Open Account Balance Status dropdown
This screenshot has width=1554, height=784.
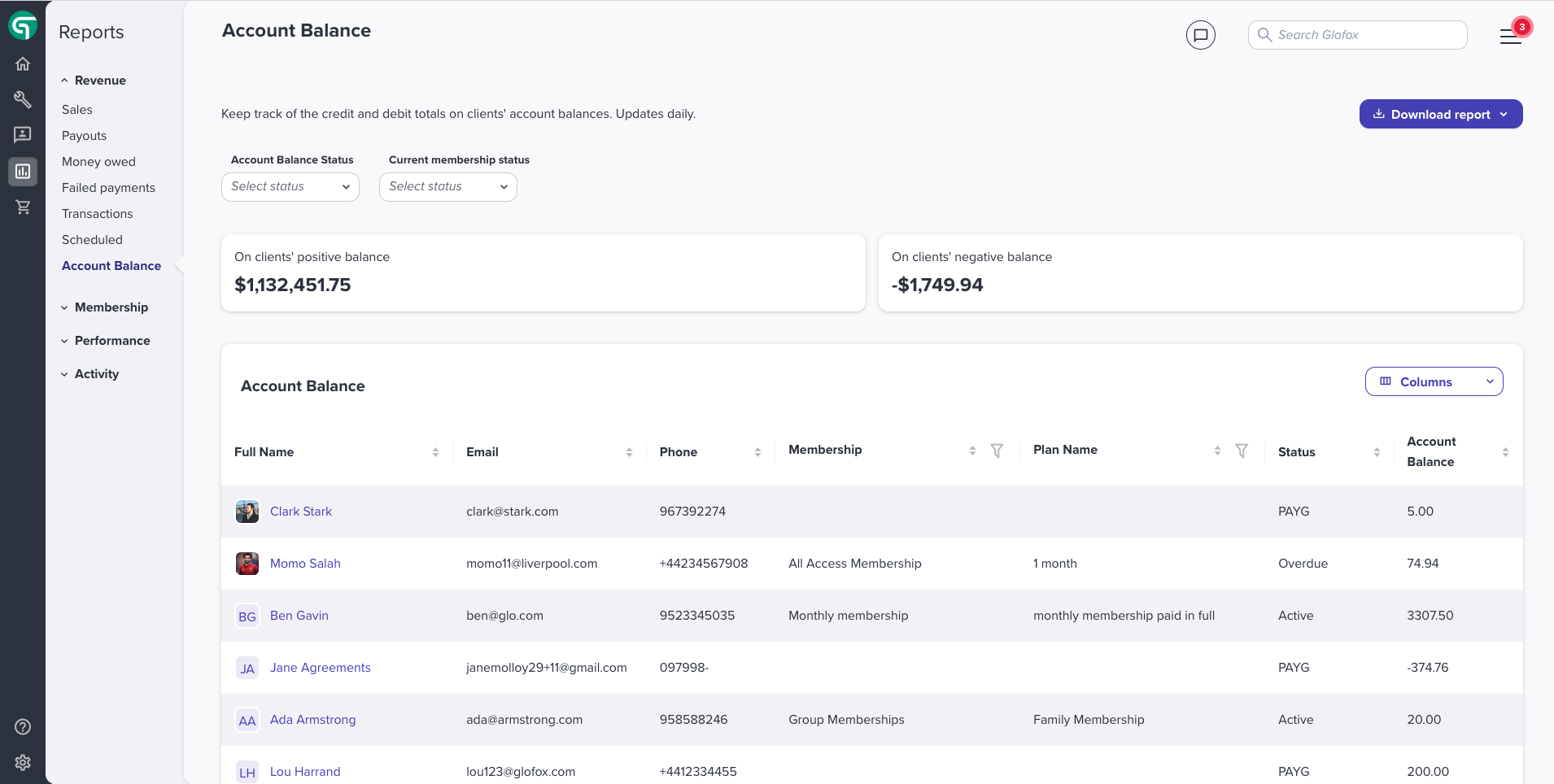pos(290,187)
